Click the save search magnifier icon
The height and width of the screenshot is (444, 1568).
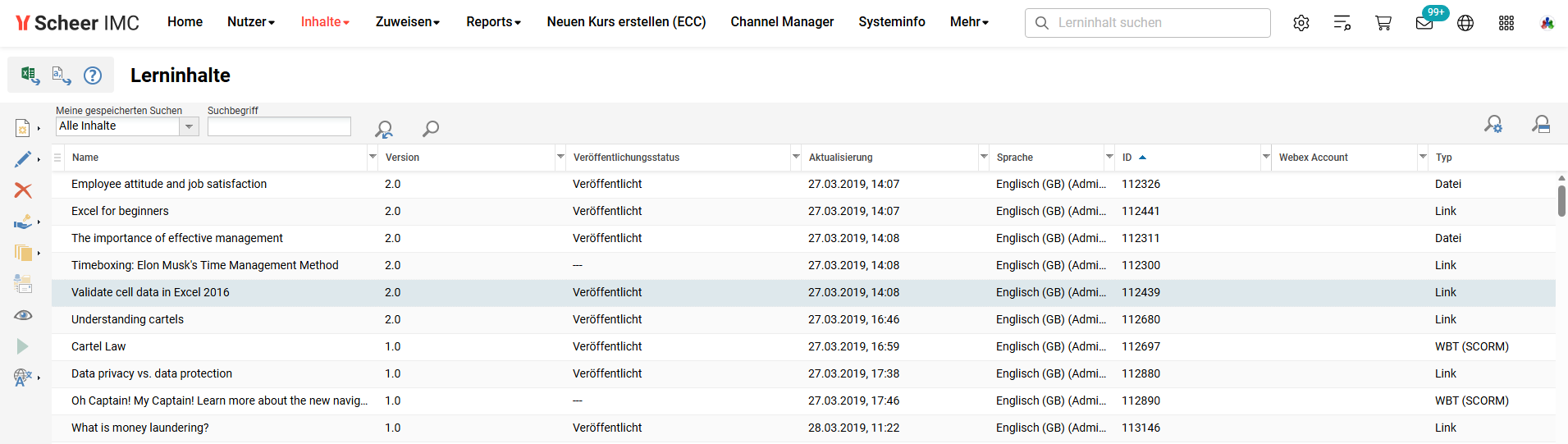pos(1541,124)
